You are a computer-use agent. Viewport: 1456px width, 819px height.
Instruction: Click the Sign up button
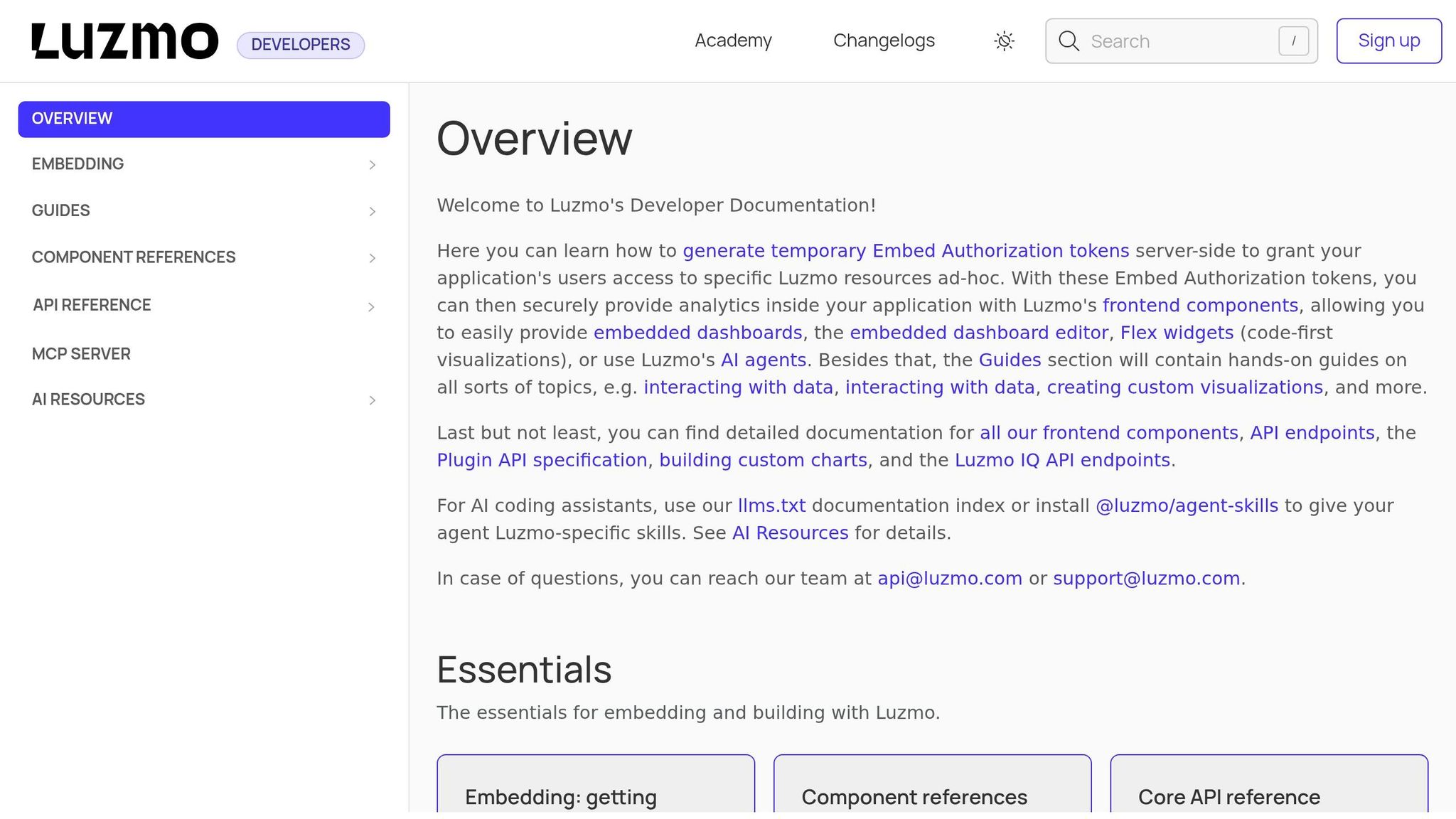click(1388, 41)
